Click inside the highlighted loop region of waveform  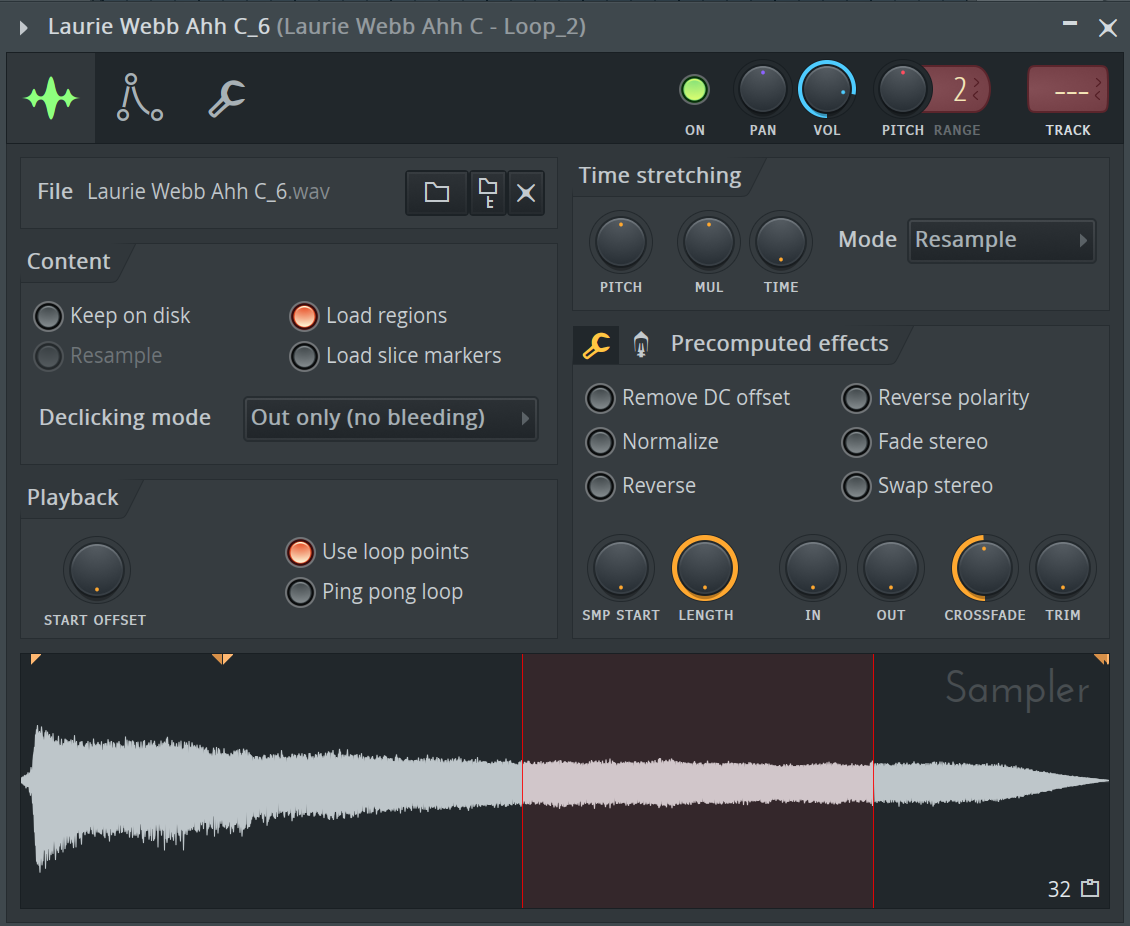(x=698, y=781)
